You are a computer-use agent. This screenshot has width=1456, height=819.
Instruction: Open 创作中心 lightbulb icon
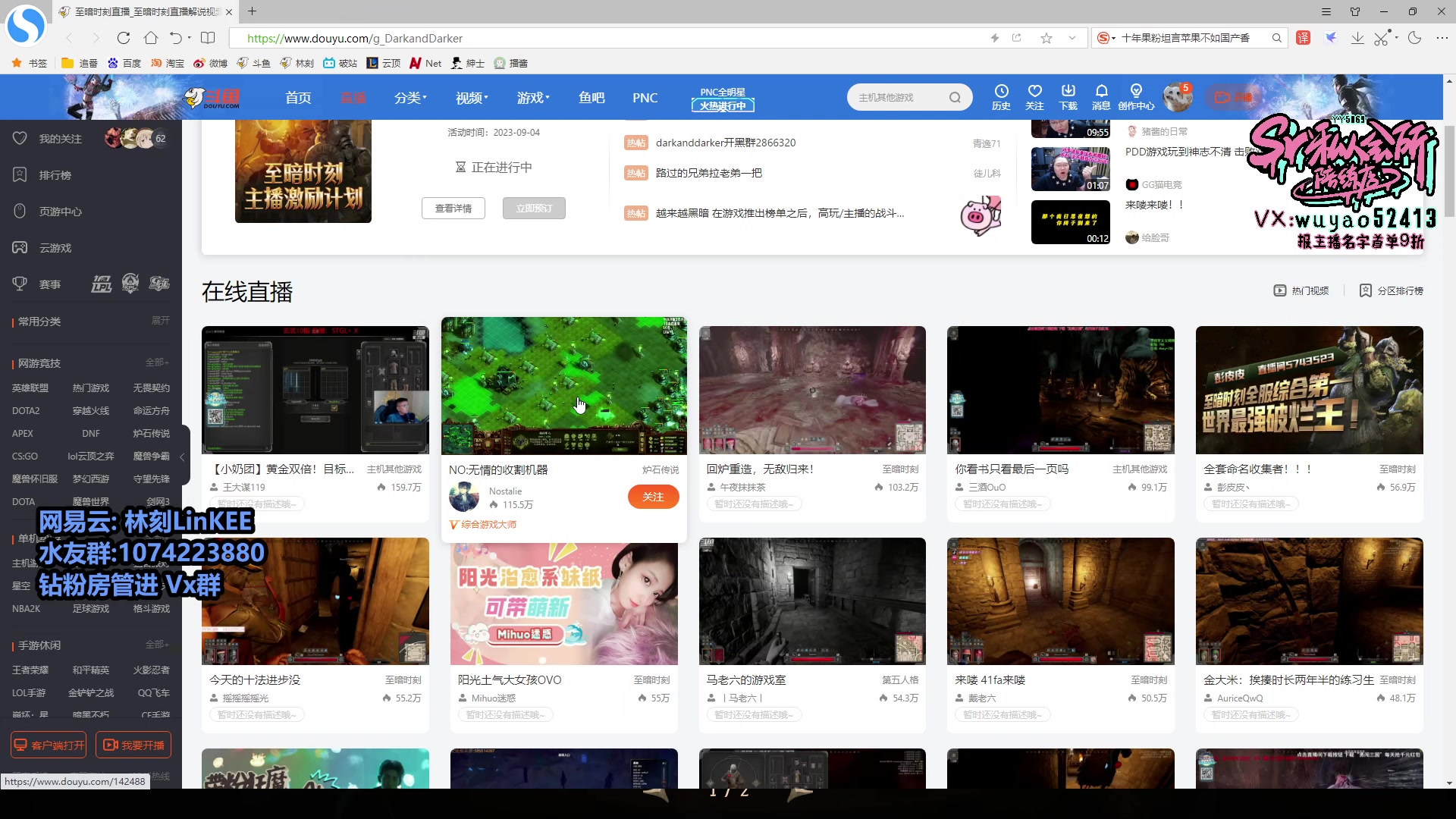1136,97
